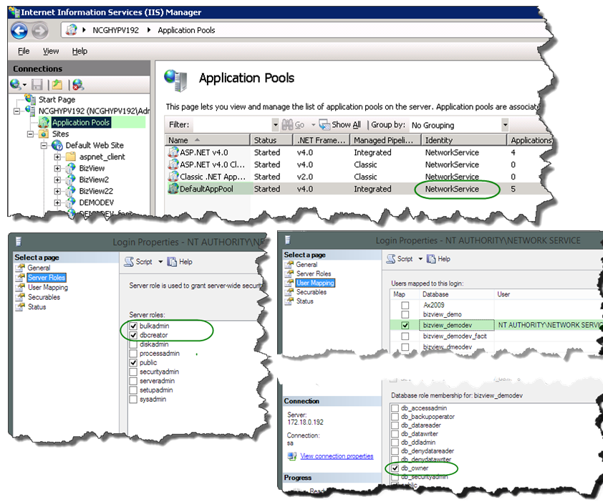Sort by the Name column header

(x=208, y=140)
